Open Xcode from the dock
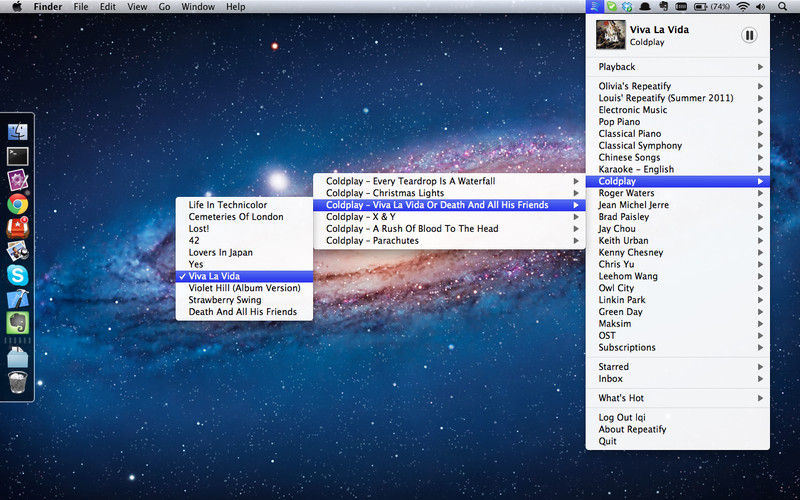 [x=17, y=299]
